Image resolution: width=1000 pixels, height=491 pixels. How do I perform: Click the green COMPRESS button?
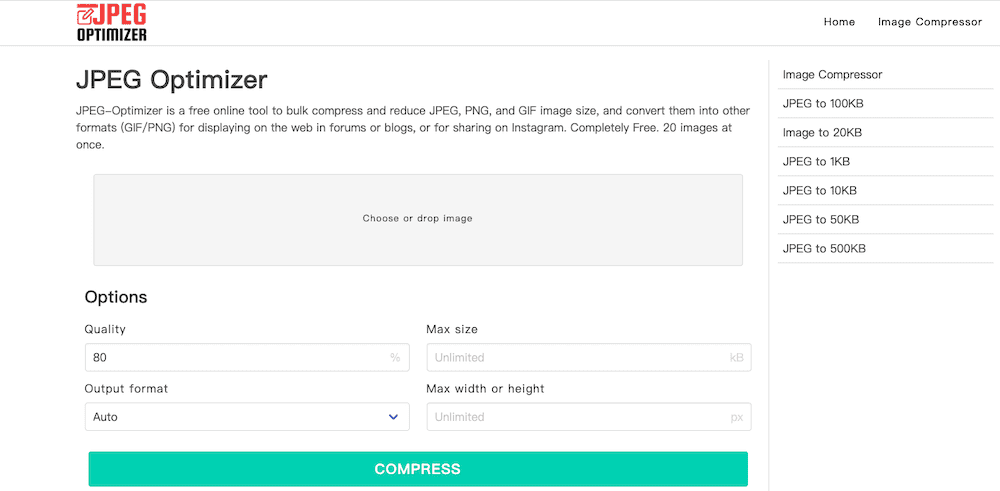[418, 469]
